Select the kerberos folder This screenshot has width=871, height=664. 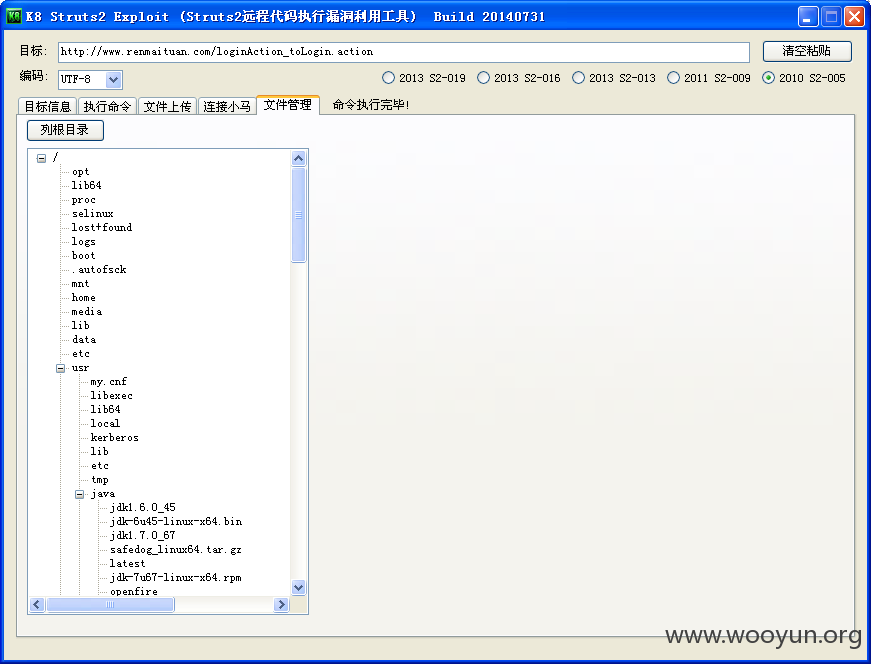(x=114, y=438)
